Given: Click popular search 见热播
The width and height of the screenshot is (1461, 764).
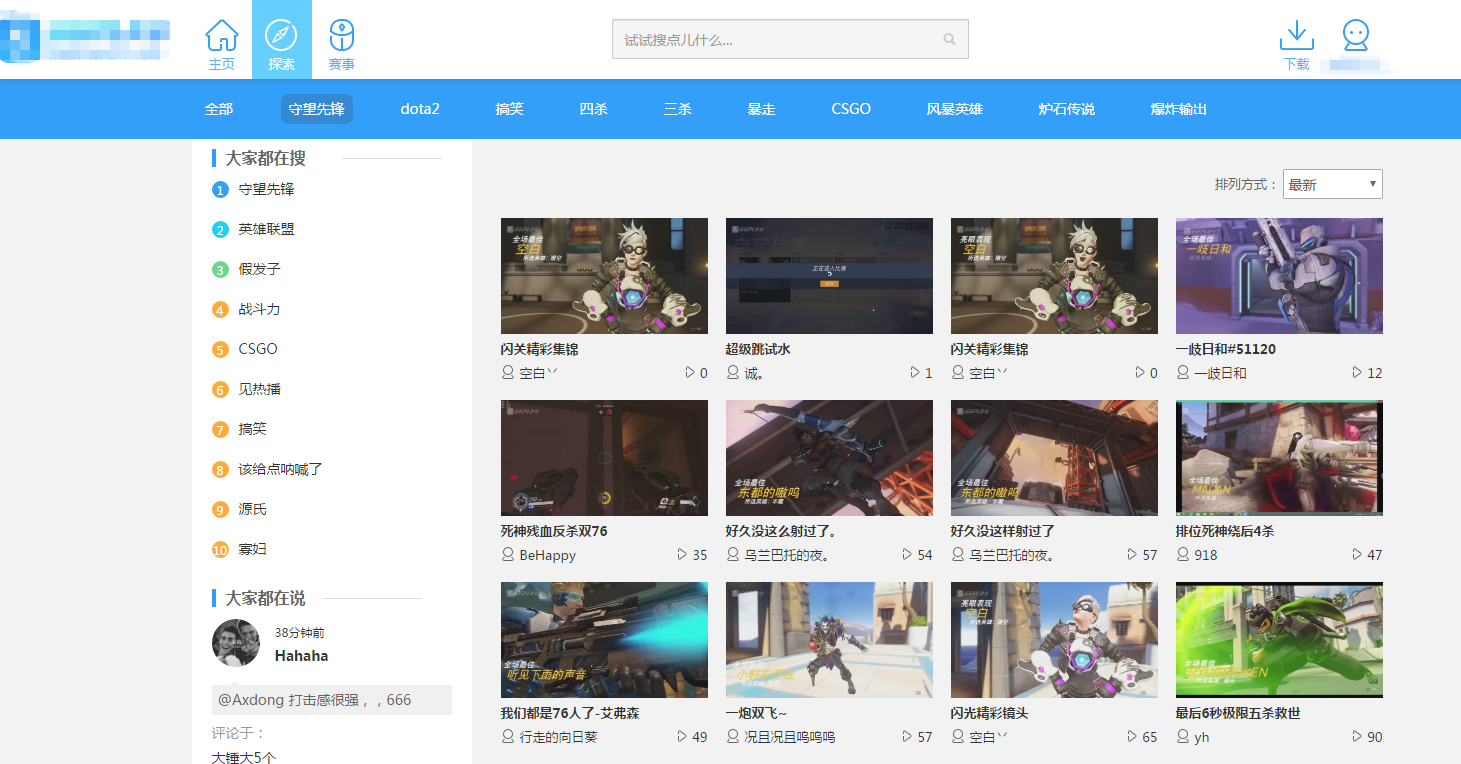Looking at the screenshot, I should (260, 389).
